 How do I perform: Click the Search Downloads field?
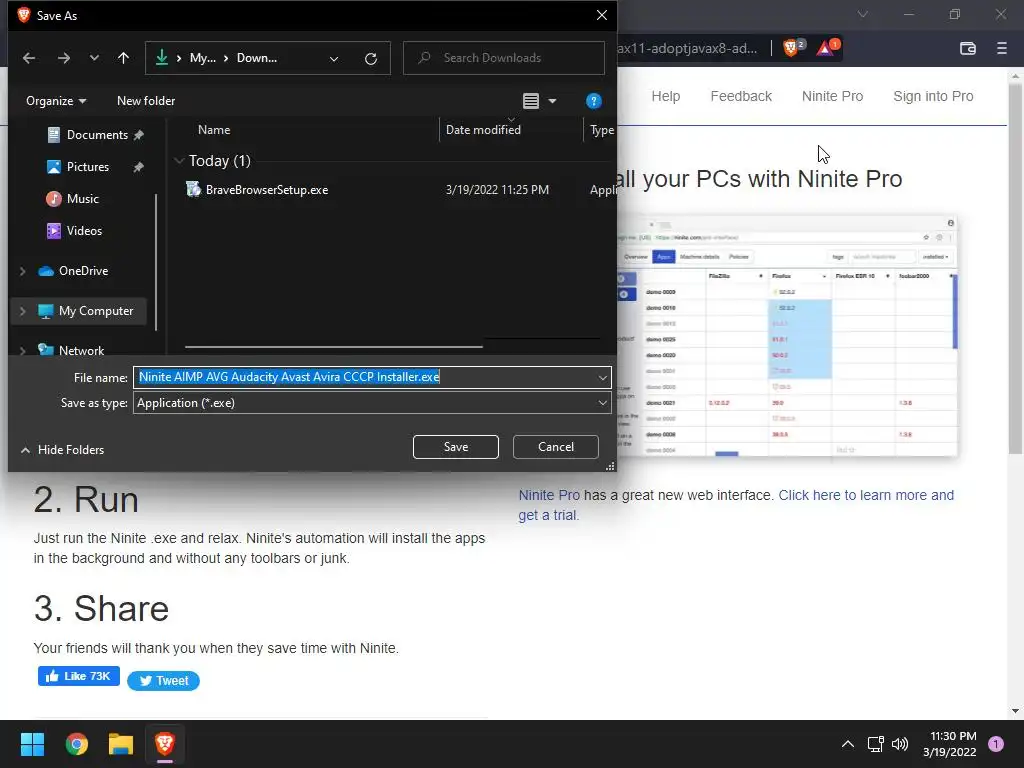[504, 58]
